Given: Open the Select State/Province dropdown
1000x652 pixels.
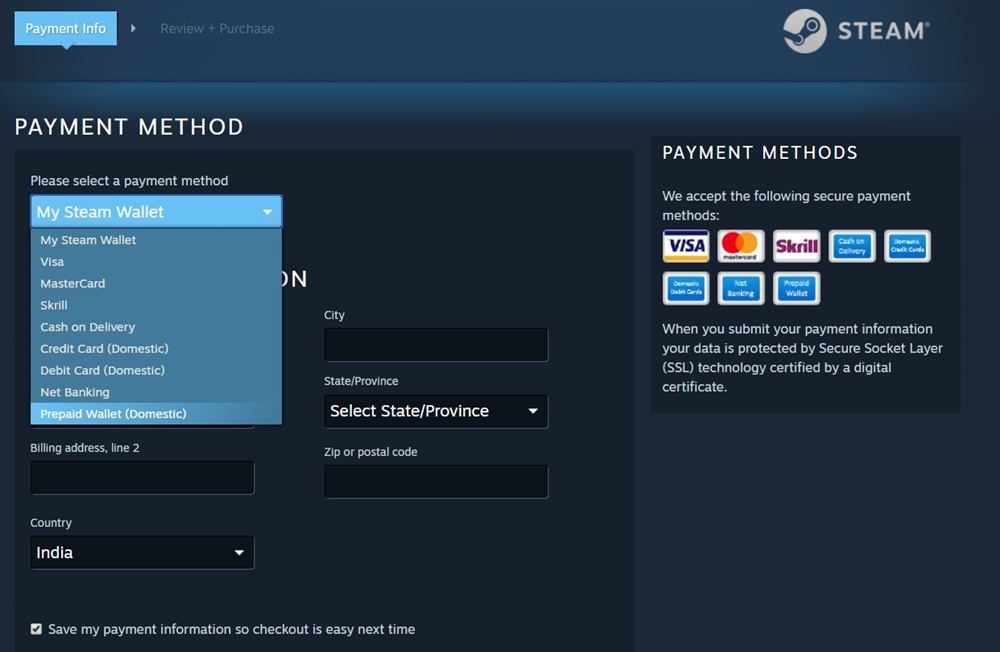Looking at the screenshot, I should click(x=436, y=411).
